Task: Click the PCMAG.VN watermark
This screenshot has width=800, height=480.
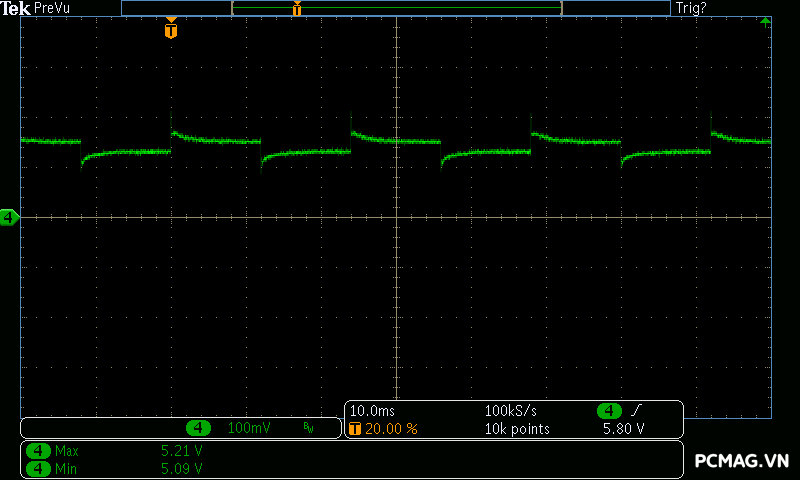Action: coord(741,460)
